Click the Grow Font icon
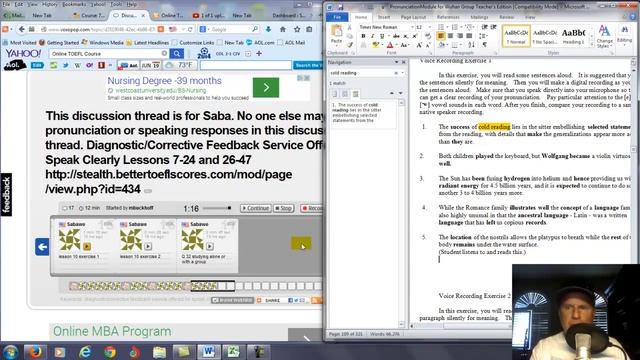The image size is (640, 360). pos(419,45)
